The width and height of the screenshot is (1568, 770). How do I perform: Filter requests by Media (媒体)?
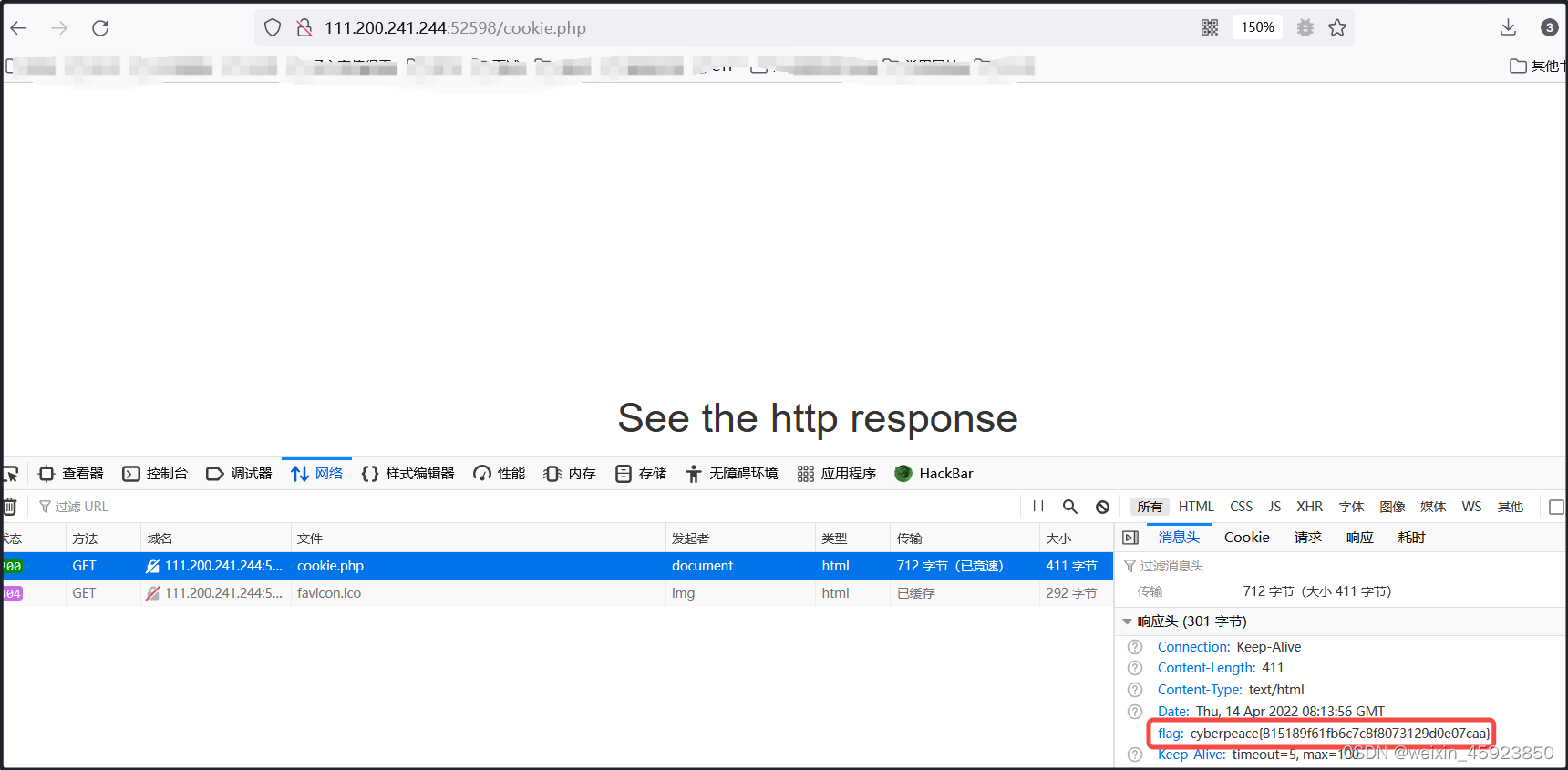click(1433, 507)
